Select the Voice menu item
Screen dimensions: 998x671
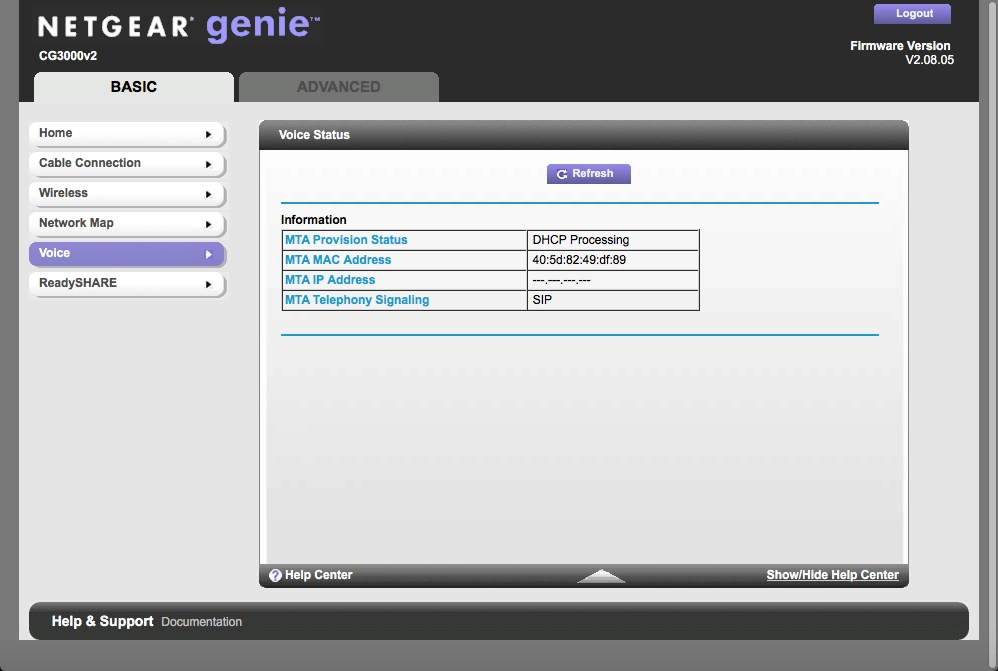[x=127, y=253]
